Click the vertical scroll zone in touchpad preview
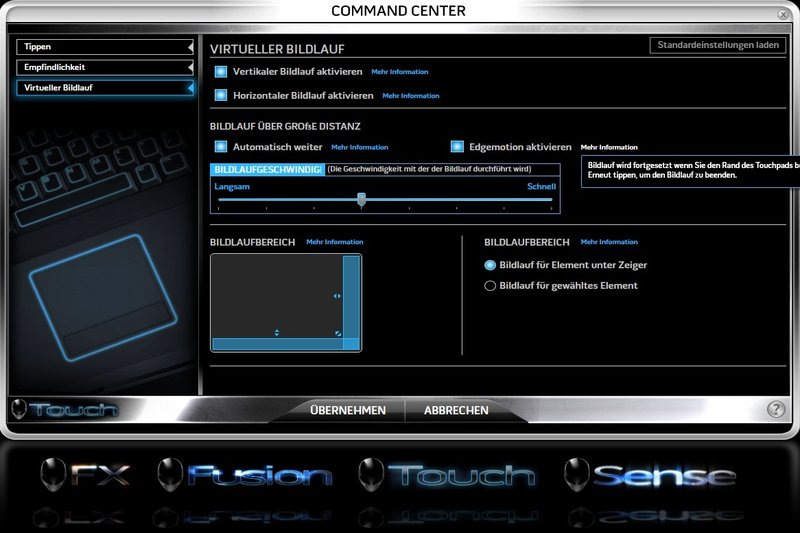This screenshot has width=800, height=533. coord(351,297)
